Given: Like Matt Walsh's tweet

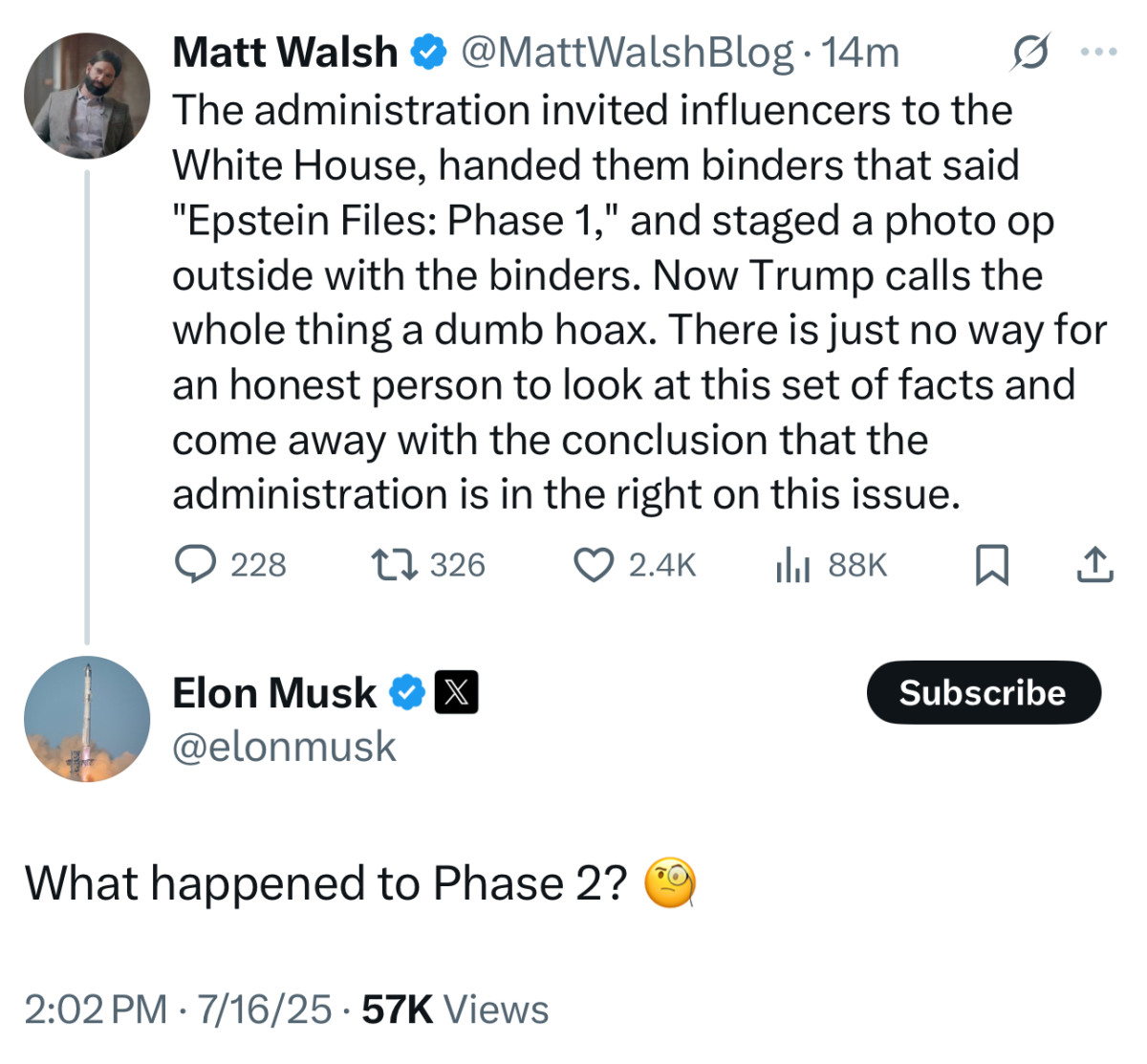Looking at the screenshot, I should point(595,565).
